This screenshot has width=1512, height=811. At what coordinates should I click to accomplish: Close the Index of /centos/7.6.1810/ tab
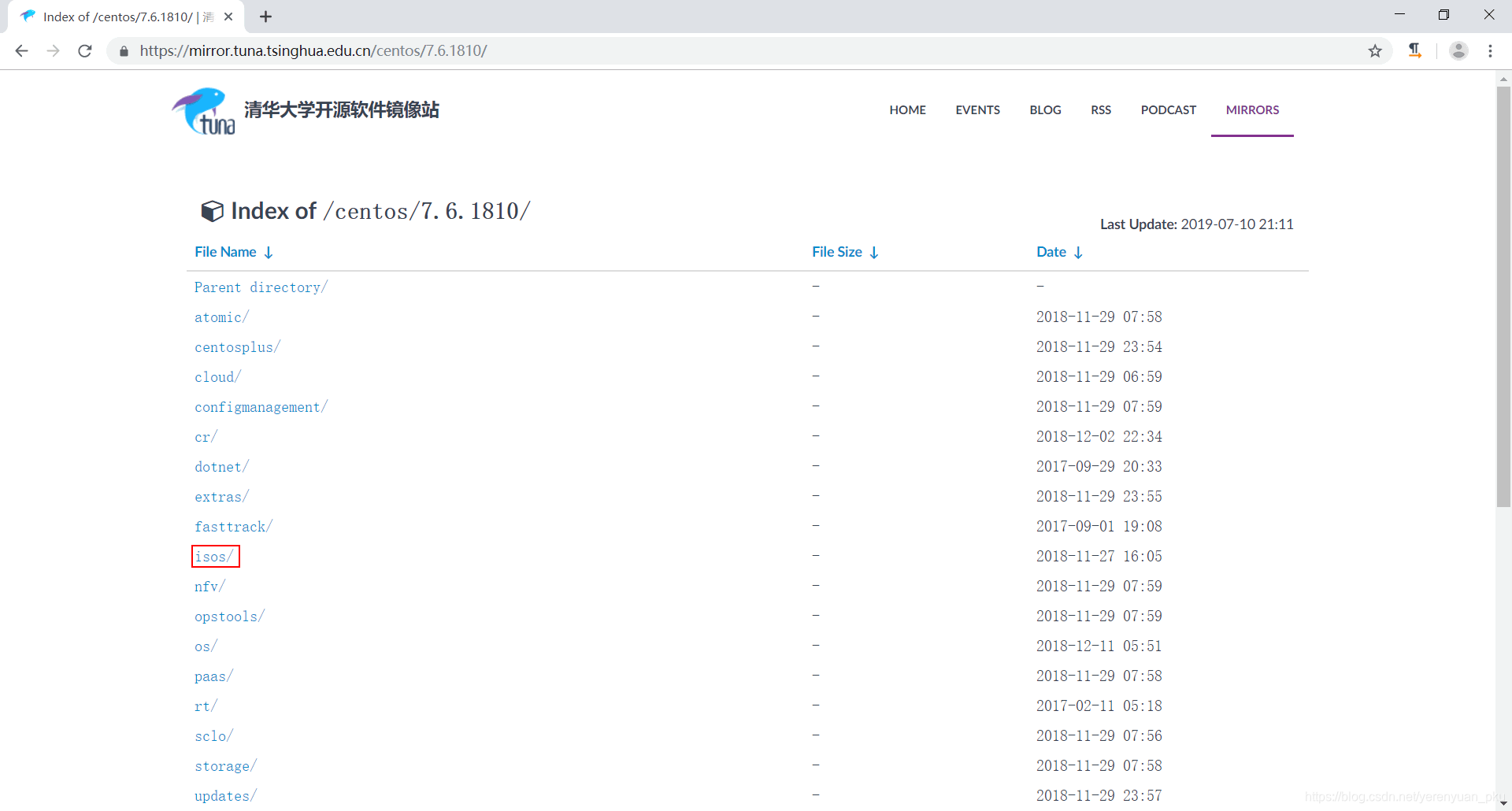[x=228, y=17]
